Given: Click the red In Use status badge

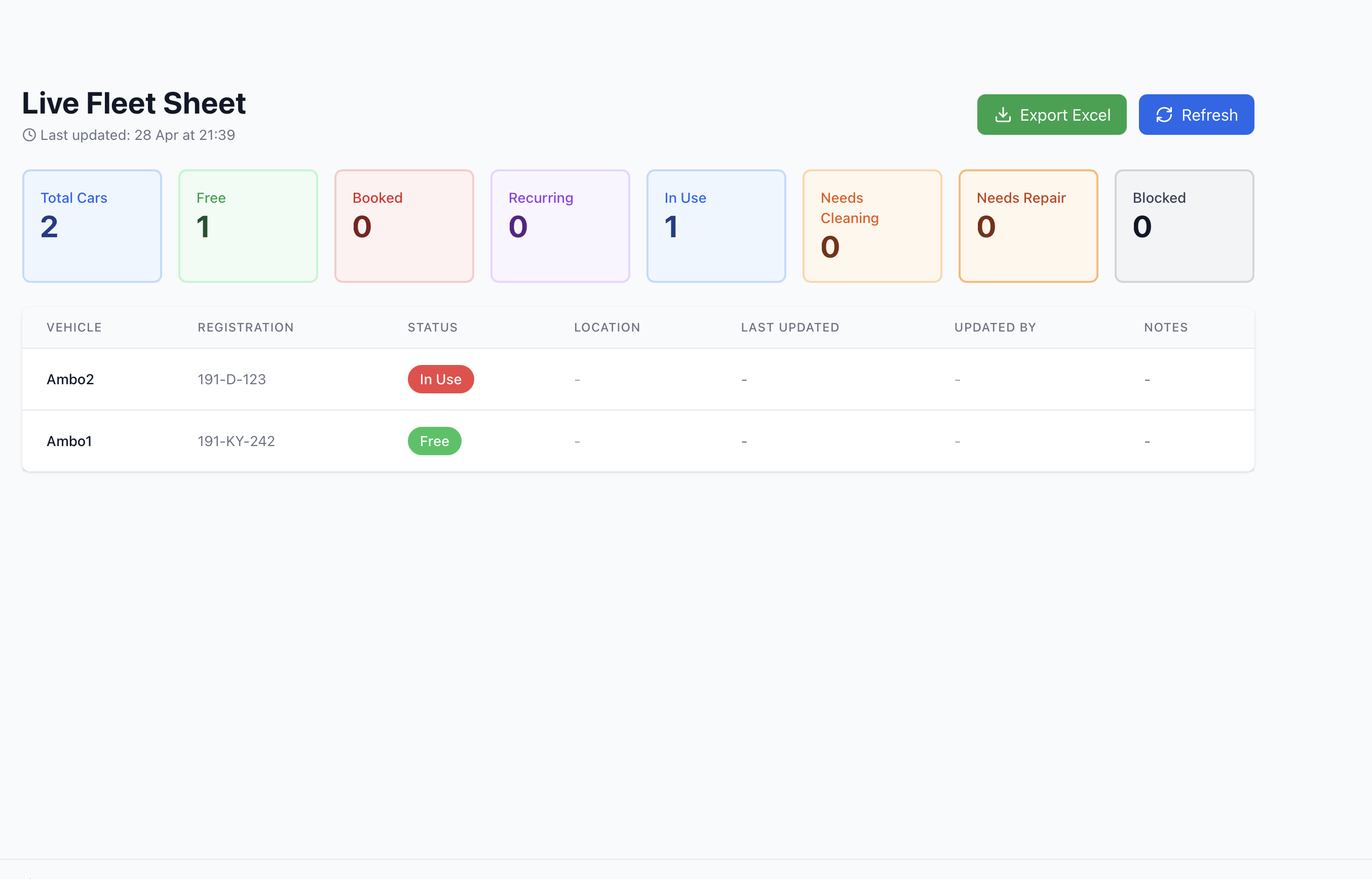Looking at the screenshot, I should click(440, 380).
